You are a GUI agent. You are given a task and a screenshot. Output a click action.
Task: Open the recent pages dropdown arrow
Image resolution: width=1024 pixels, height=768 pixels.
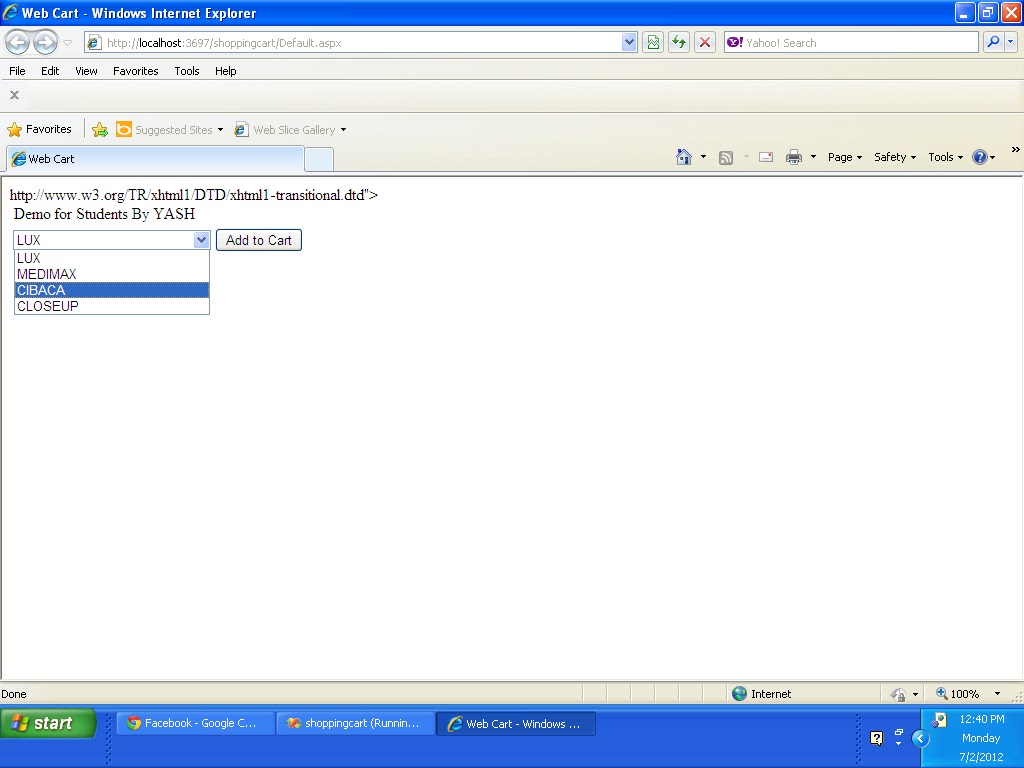point(67,43)
